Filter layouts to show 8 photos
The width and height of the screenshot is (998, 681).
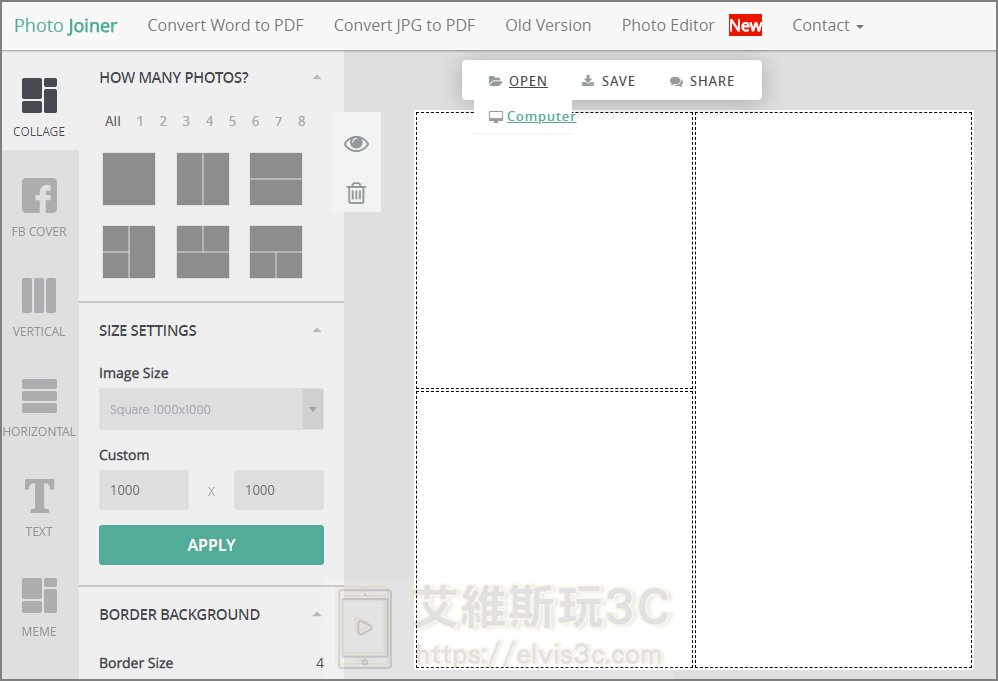coord(301,120)
